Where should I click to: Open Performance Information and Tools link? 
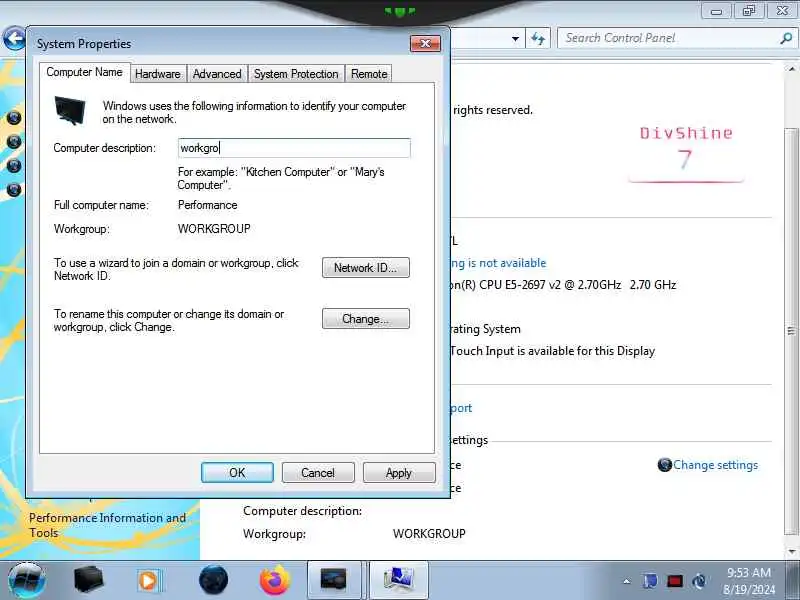coord(107,525)
